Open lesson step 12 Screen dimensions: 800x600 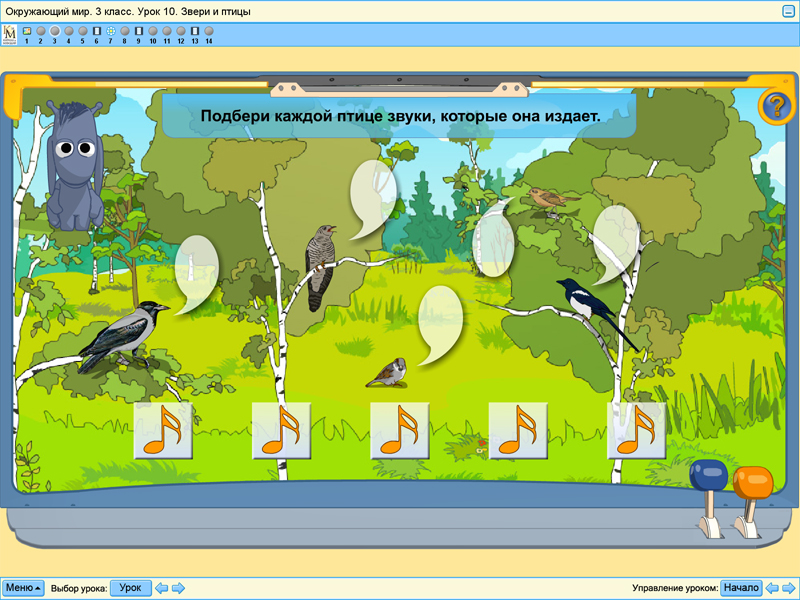coord(181,31)
